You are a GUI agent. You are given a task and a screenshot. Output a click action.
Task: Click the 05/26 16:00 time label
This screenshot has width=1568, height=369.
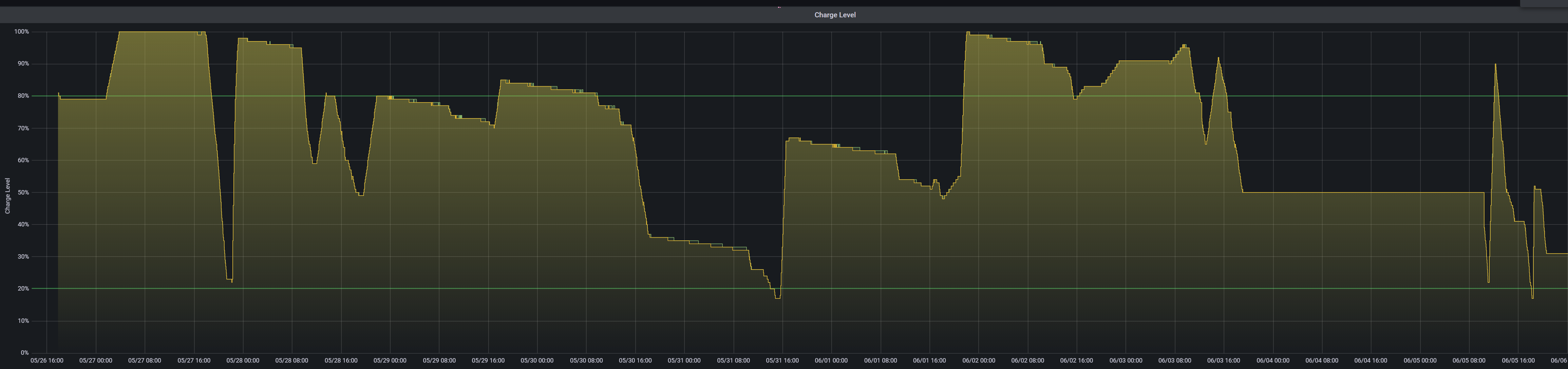point(47,361)
